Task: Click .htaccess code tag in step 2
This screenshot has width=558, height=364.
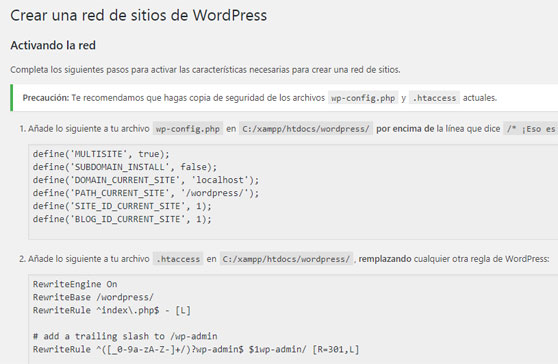Action: [x=178, y=259]
